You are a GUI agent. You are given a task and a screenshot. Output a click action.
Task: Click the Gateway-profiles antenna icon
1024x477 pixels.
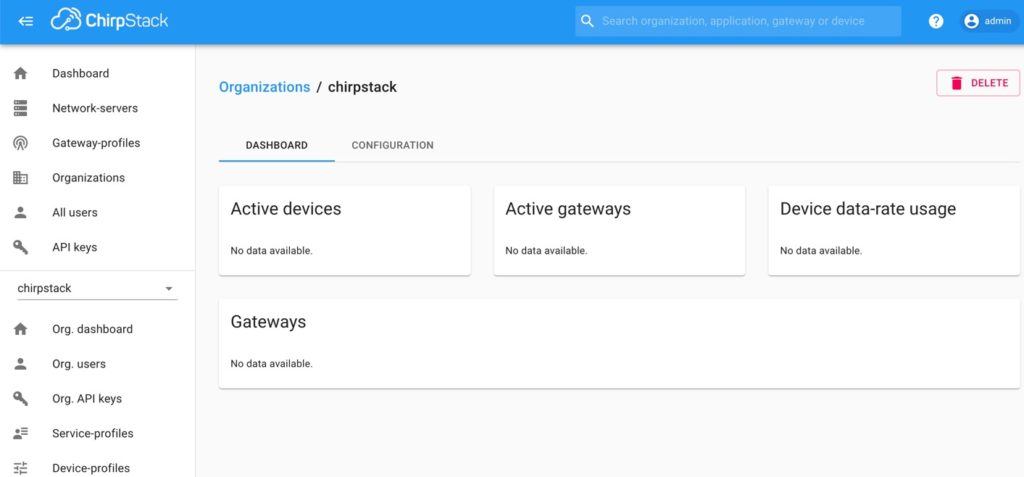[x=20, y=143]
